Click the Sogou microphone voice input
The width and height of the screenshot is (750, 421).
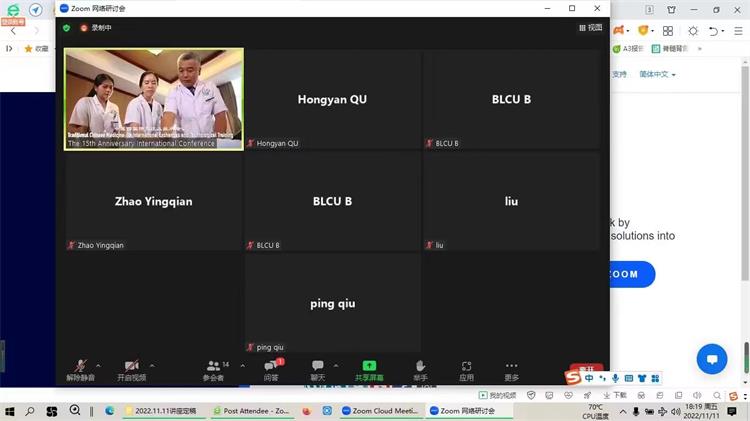click(615, 378)
